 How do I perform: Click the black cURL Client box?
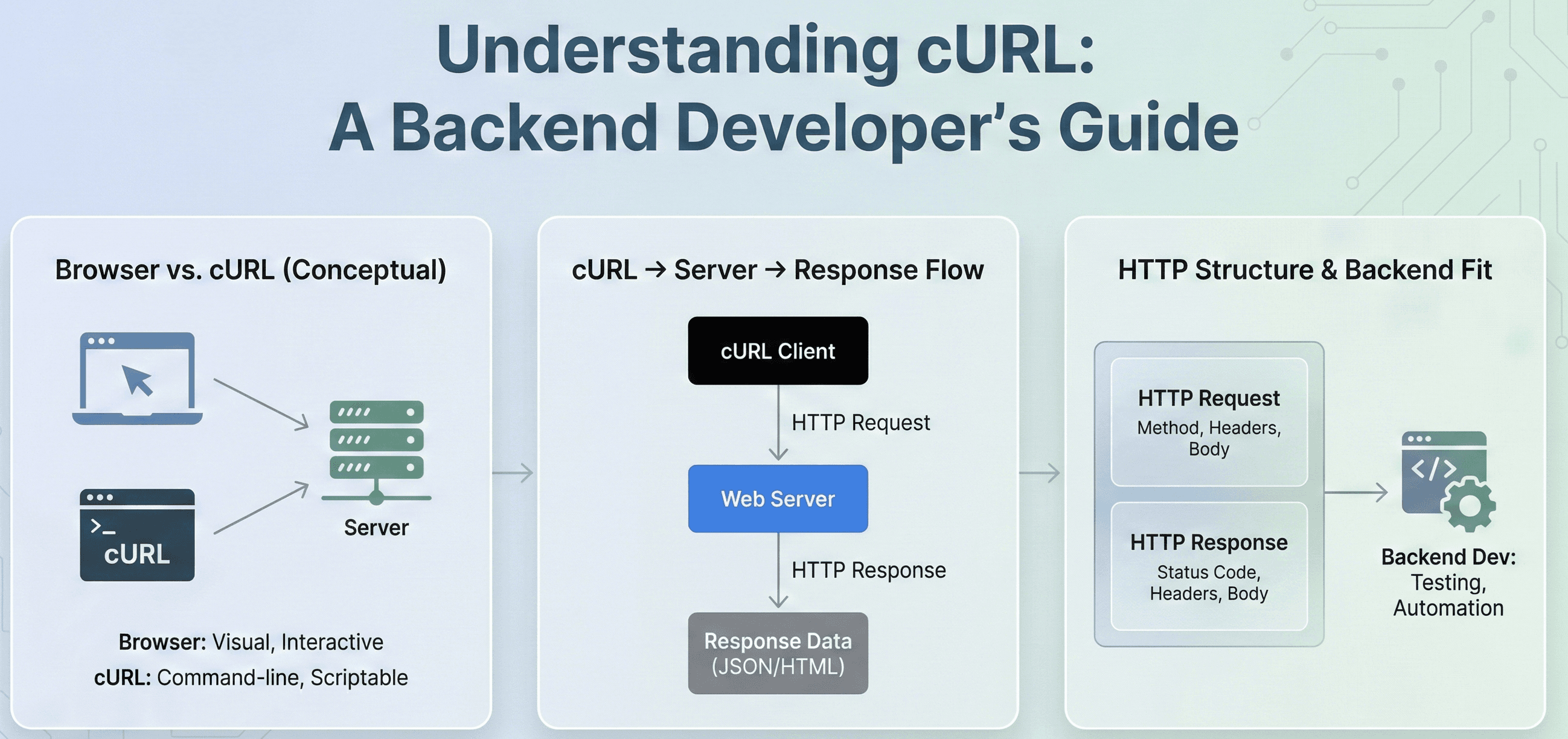click(778, 351)
